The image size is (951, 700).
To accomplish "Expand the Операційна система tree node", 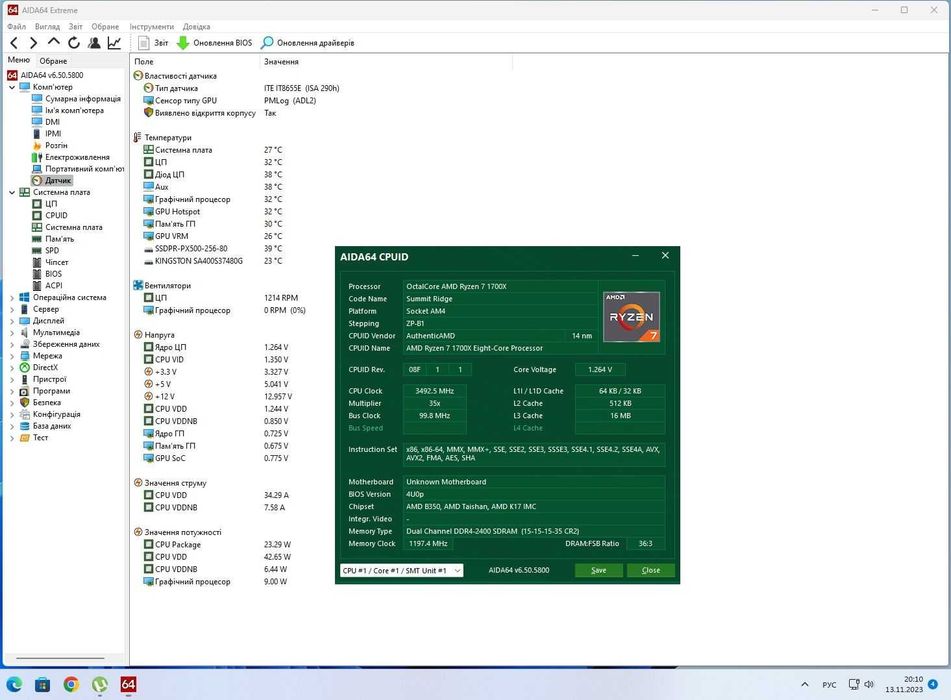I will pos(12,298).
